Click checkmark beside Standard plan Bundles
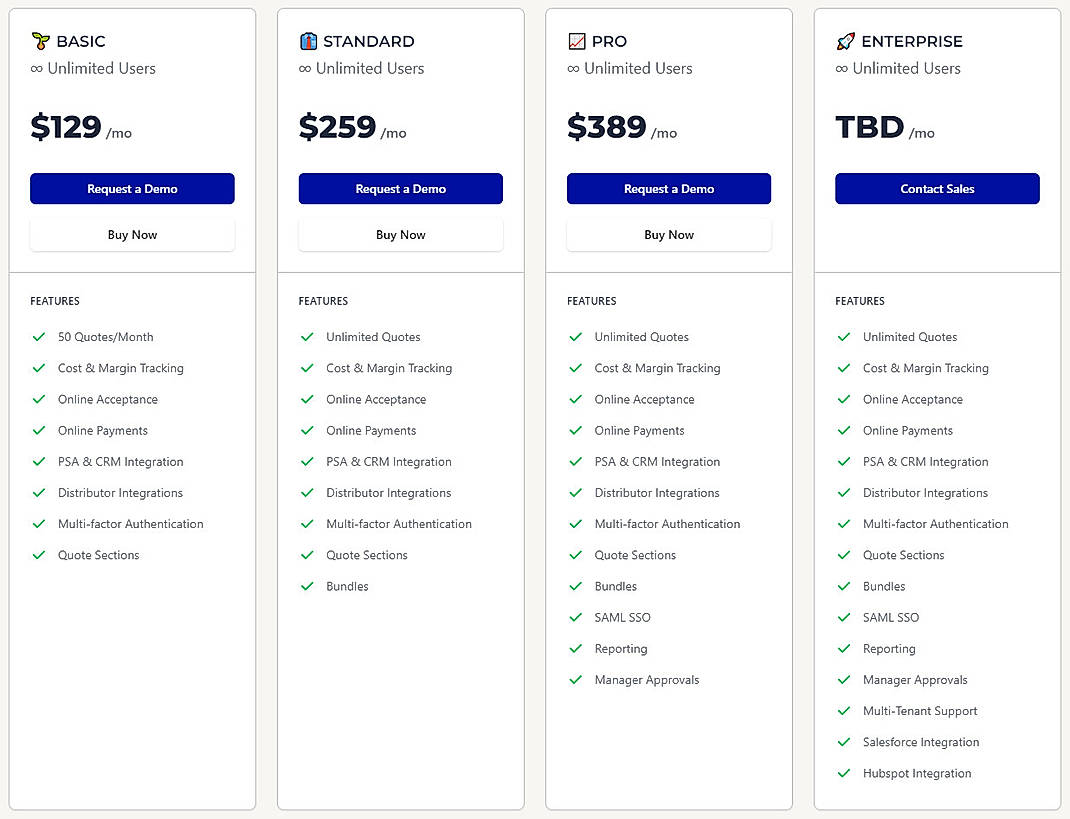Image resolution: width=1070 pixels, height=819 pixels. click(x=307, y=586)
